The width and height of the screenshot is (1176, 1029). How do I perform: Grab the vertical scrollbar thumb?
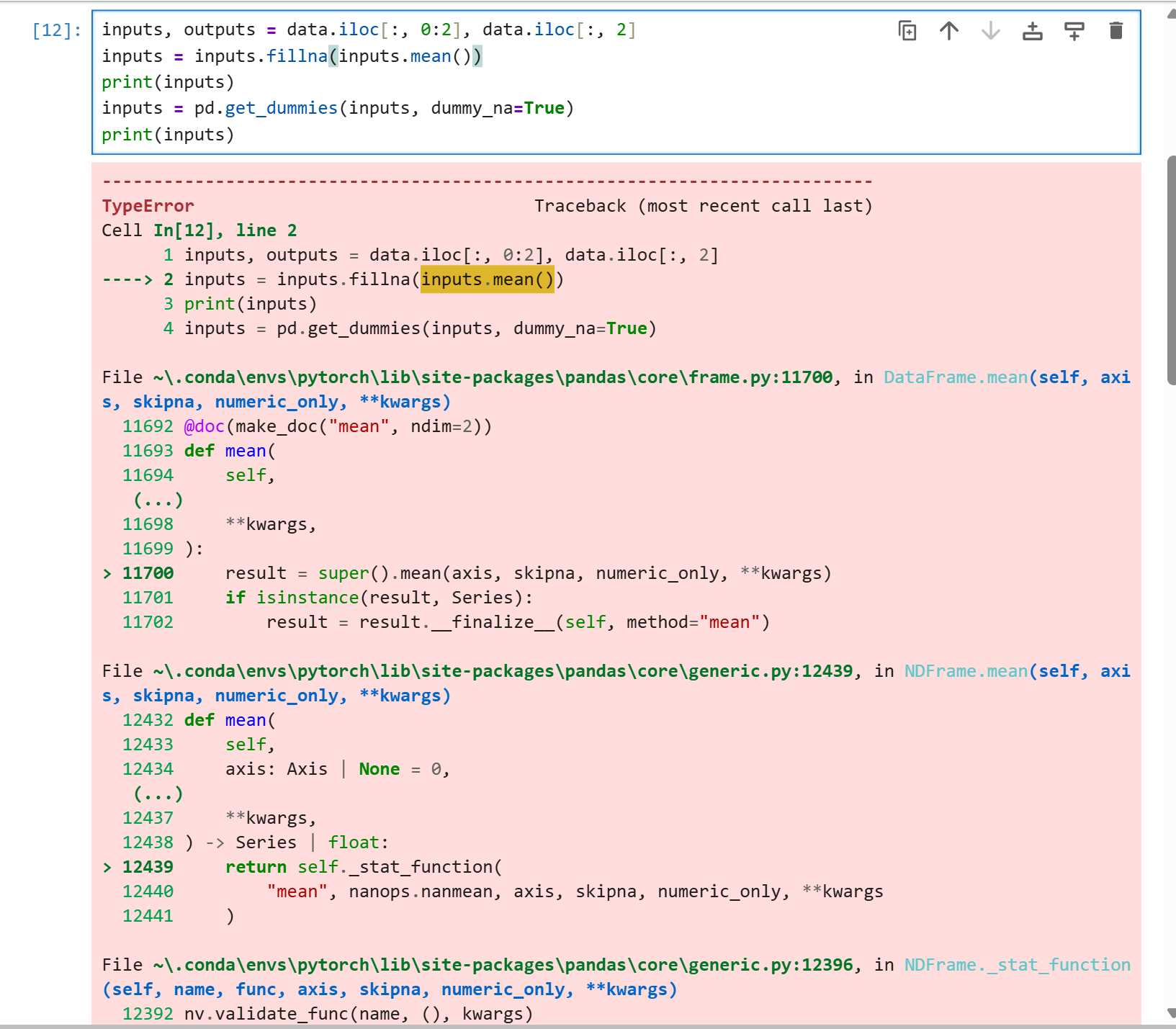(1171, 270)
